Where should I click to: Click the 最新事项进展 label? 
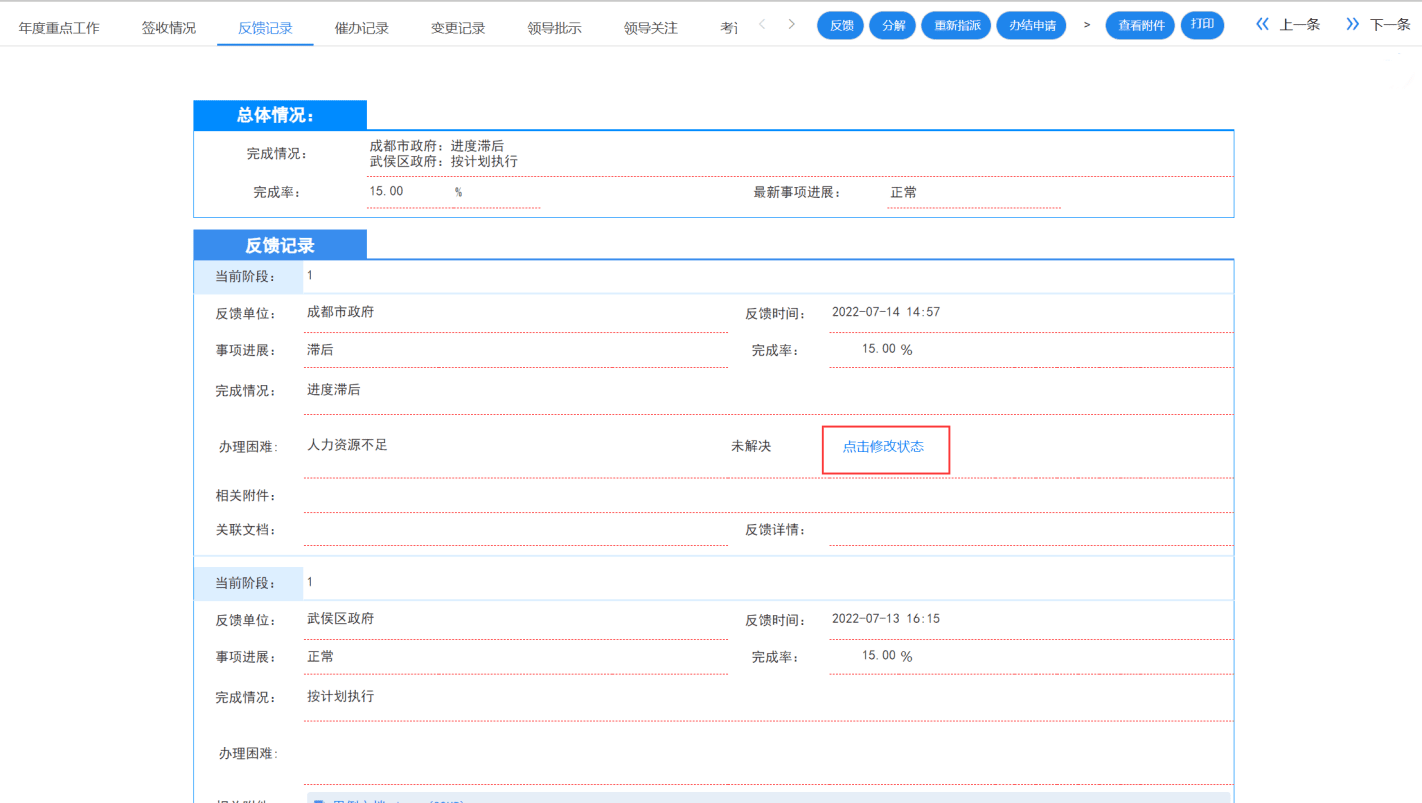pyautogui.click(x=797, y=192)
